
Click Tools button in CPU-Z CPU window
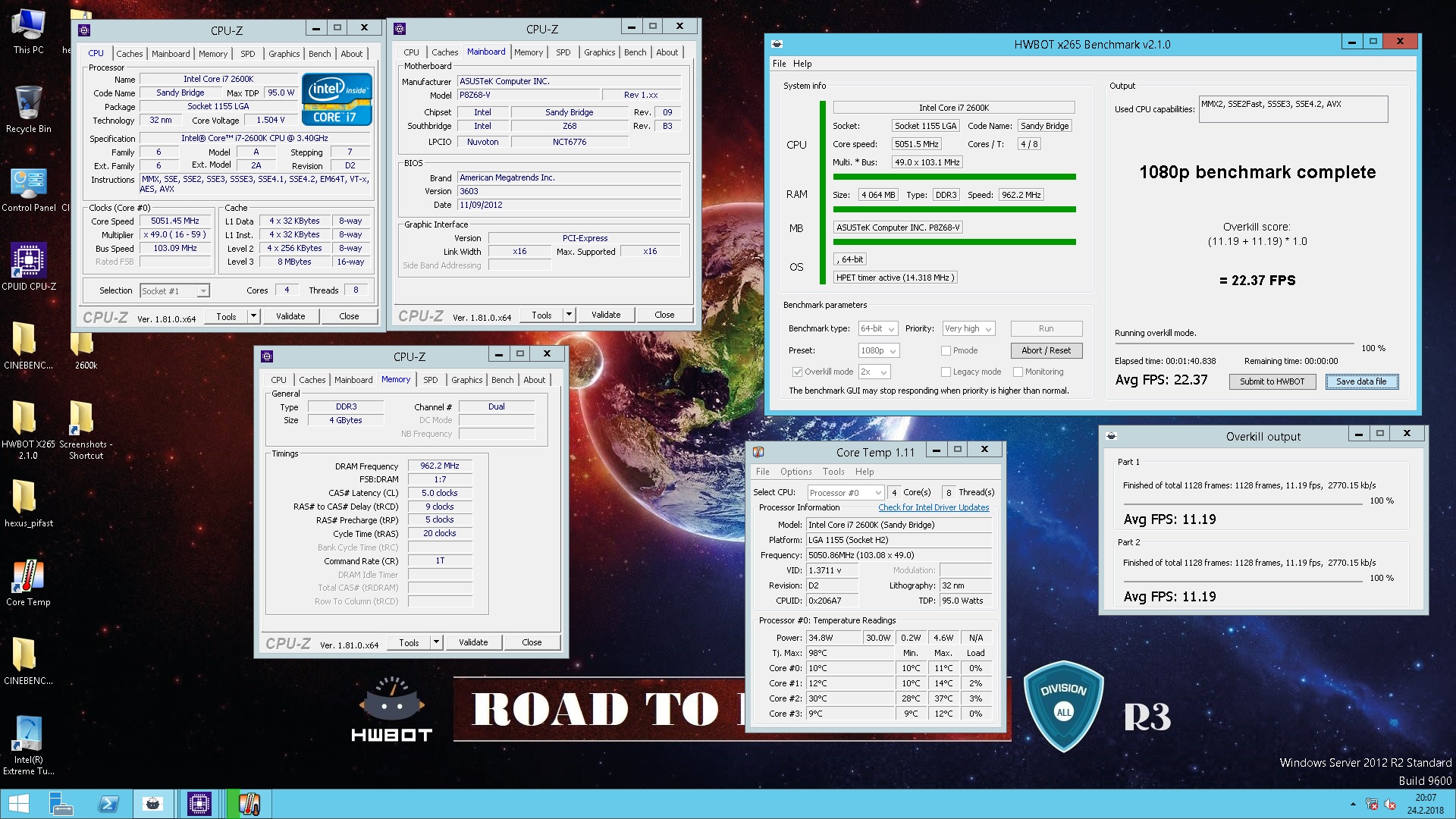point(226,316)
